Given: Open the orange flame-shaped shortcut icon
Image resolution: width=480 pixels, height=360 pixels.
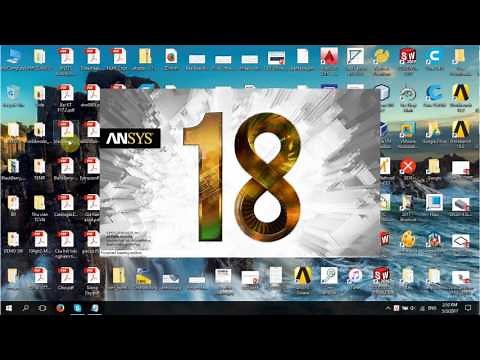Looking at the screenshot, I should [408, 239].
